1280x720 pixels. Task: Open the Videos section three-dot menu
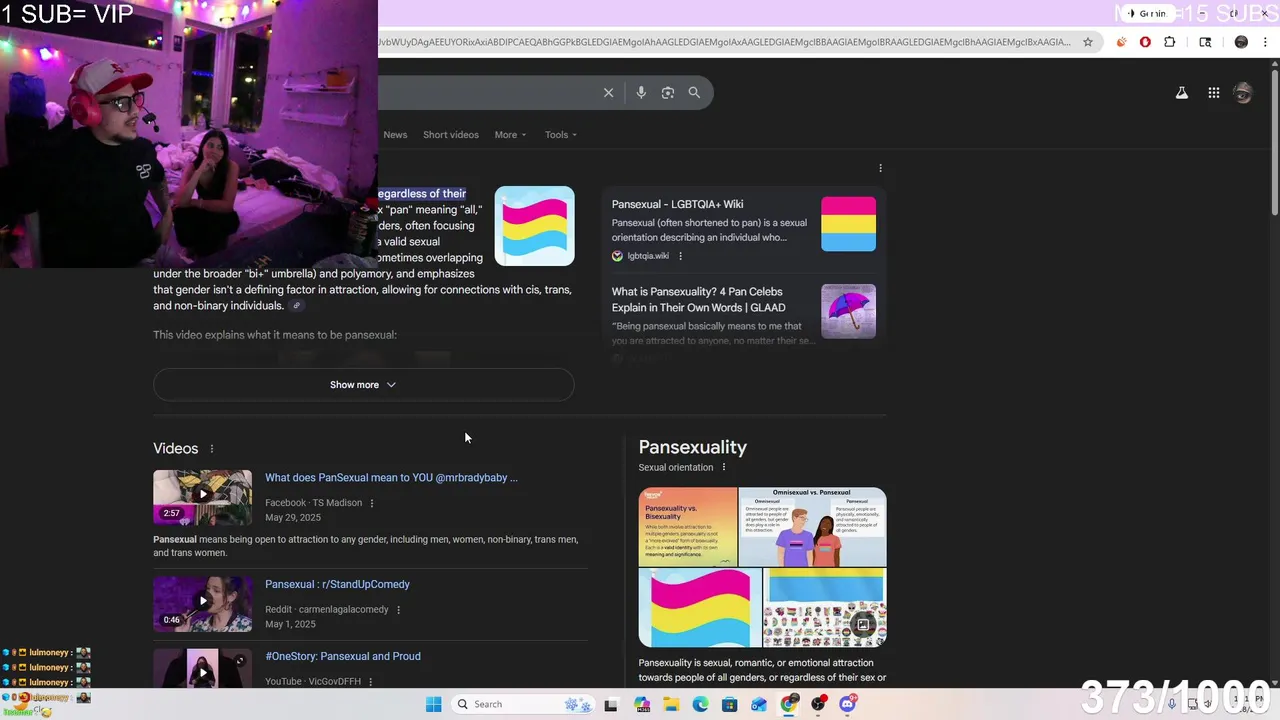pos(211,449)
